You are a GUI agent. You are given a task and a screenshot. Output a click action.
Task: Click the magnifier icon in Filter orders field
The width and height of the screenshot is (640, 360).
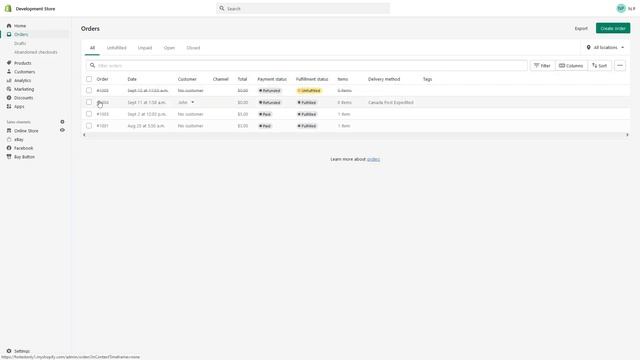(x=92, y=65)
